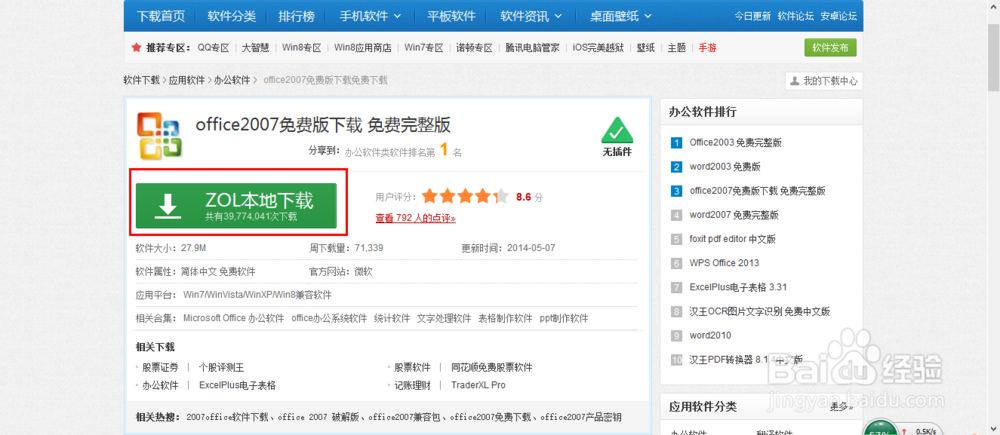Open the 手机软件 dropdown menu
This screenshot has height=435, width=1000.
370,16
